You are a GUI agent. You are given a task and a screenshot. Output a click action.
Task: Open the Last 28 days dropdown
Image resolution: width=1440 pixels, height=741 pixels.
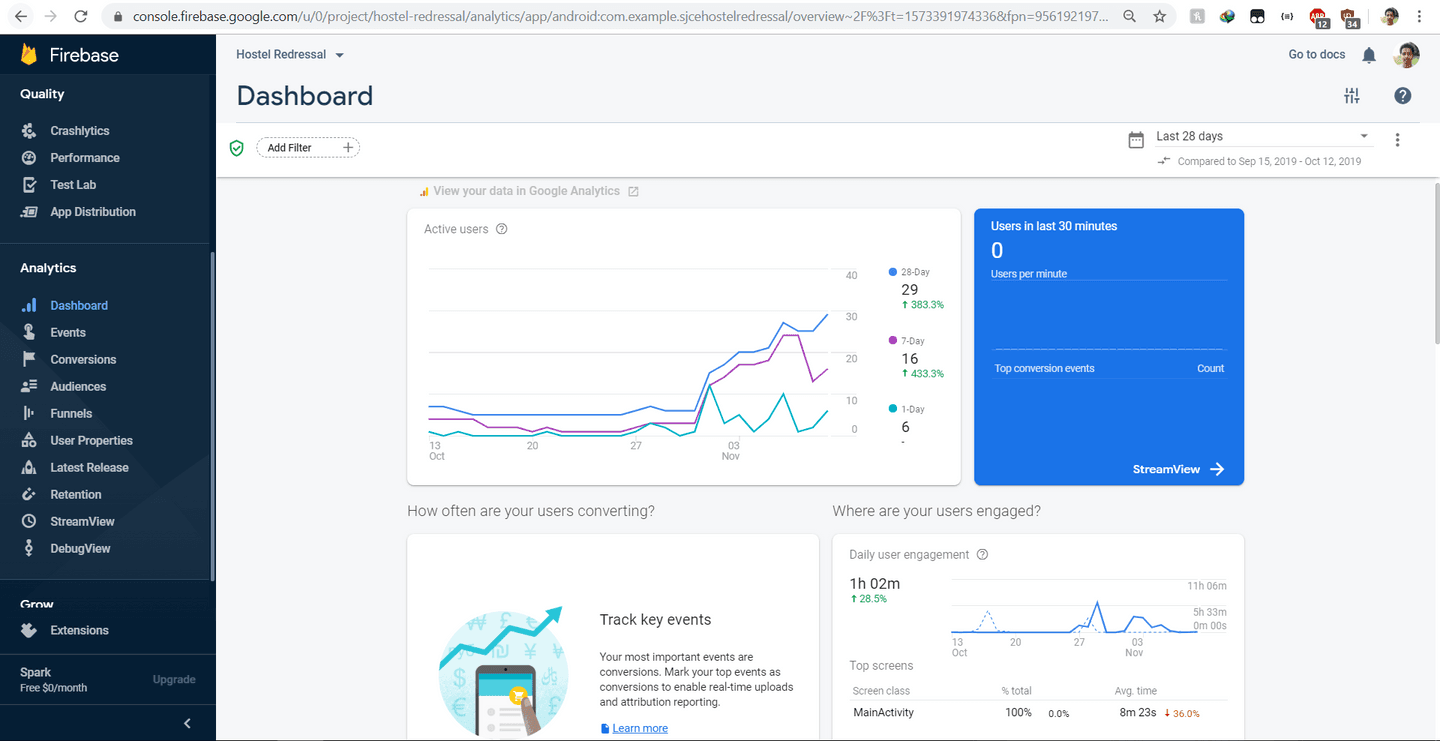pos(1263,137)
